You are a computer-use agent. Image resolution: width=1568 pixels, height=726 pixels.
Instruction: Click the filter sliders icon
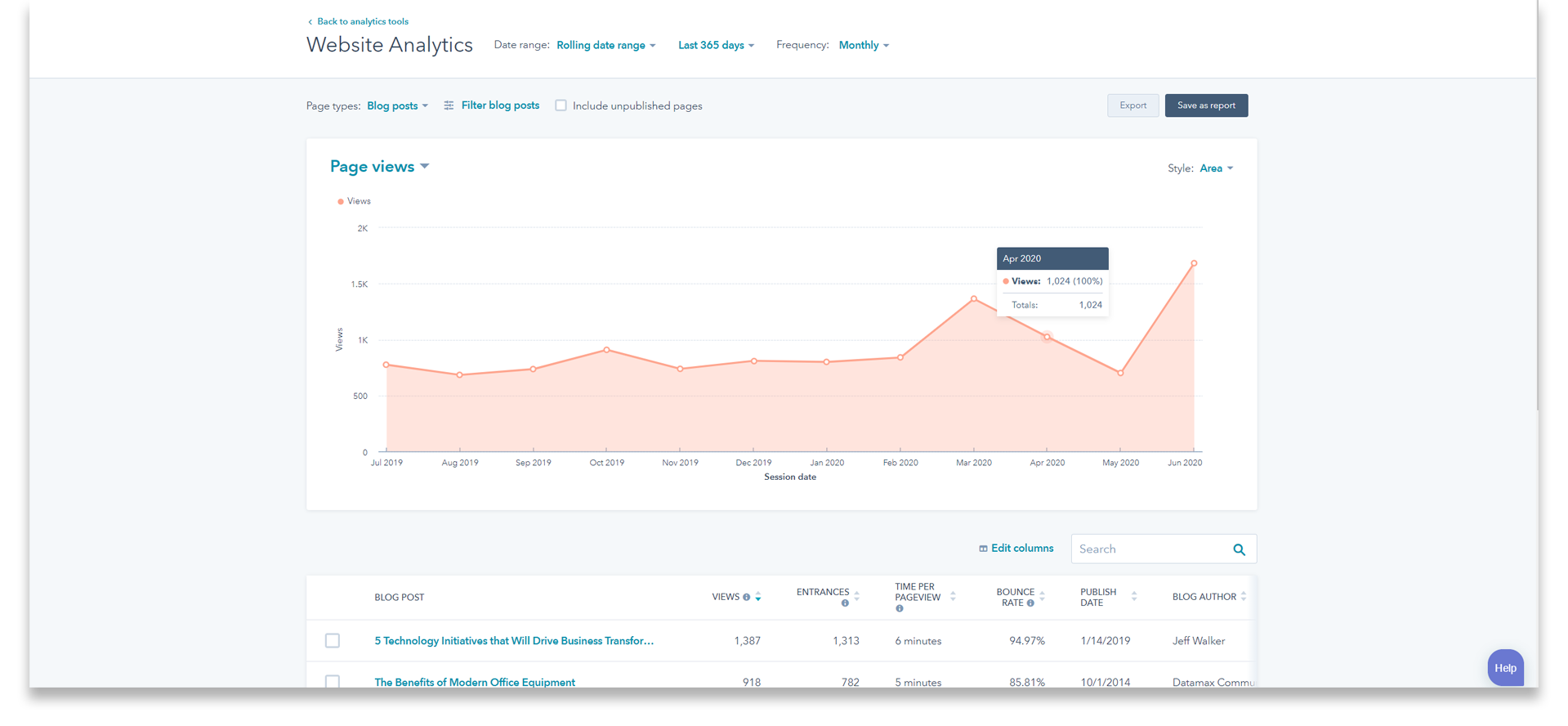click(449, 105)
